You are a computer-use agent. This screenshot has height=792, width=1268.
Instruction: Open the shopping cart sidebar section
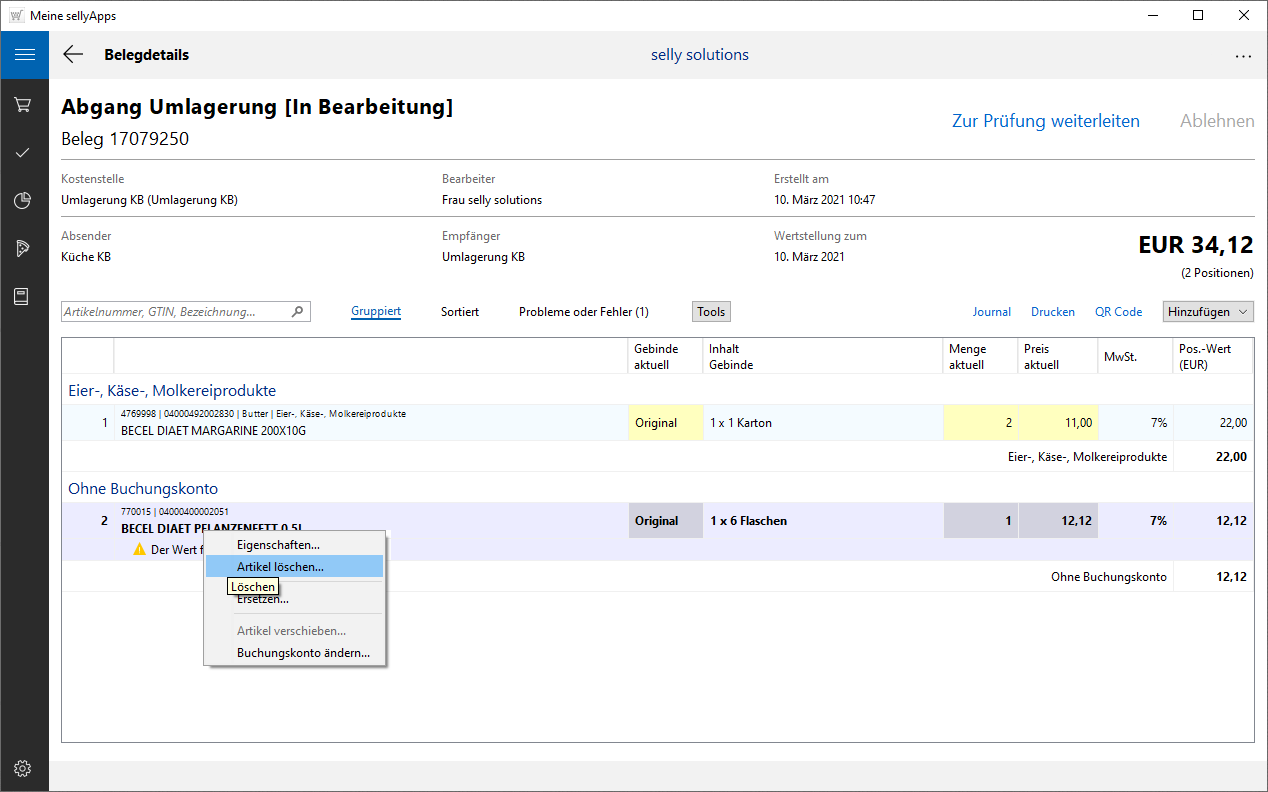pos(23,105)
